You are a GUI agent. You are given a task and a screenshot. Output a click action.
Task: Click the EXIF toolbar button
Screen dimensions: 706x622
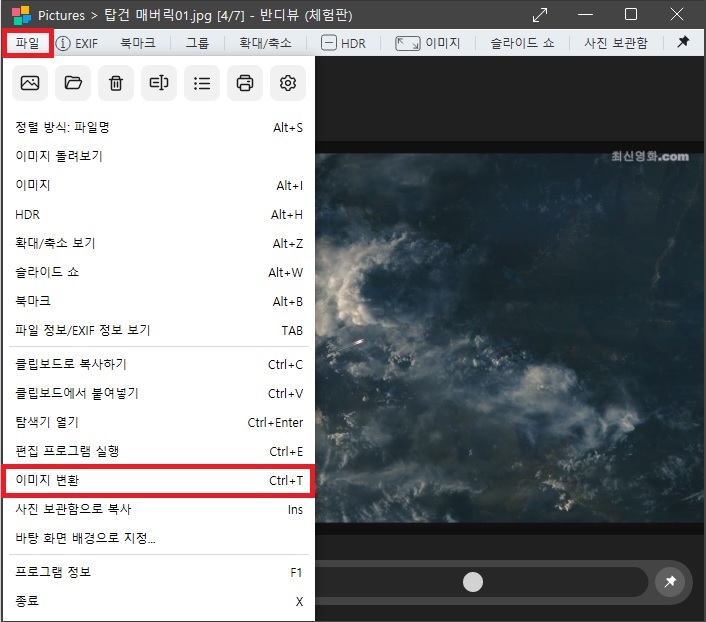(x=77, y=43)
